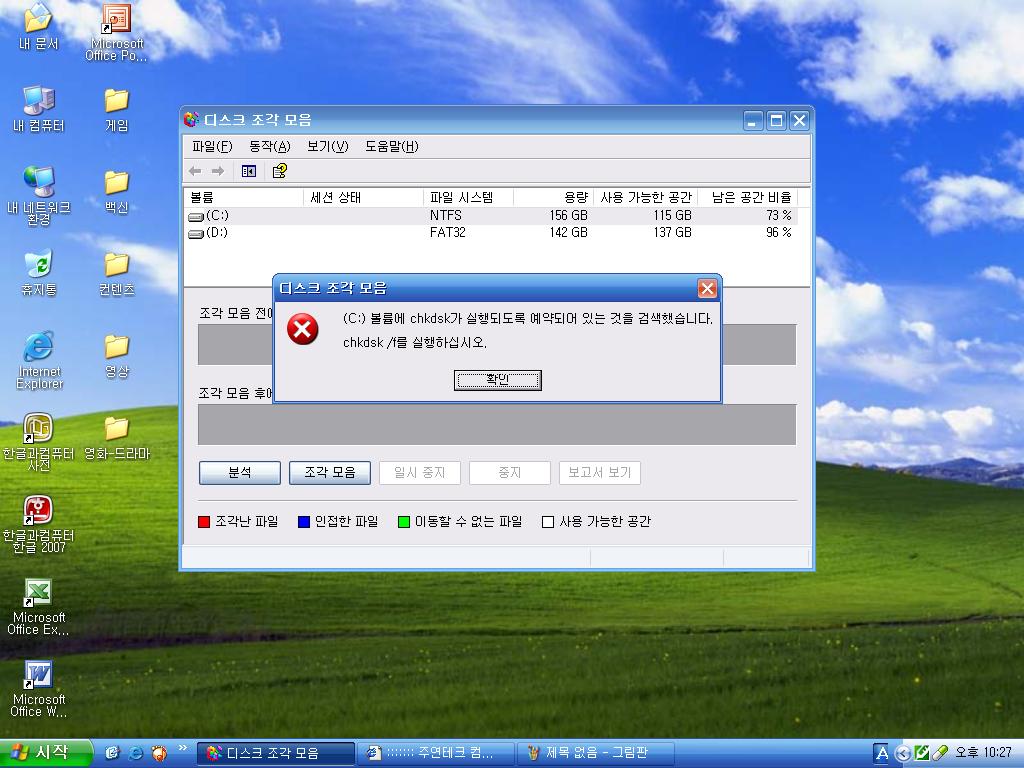Click the white 사용 가능한 공간 legend swatch
This screenshot has width=1024, height=768.
pos(548,522)
